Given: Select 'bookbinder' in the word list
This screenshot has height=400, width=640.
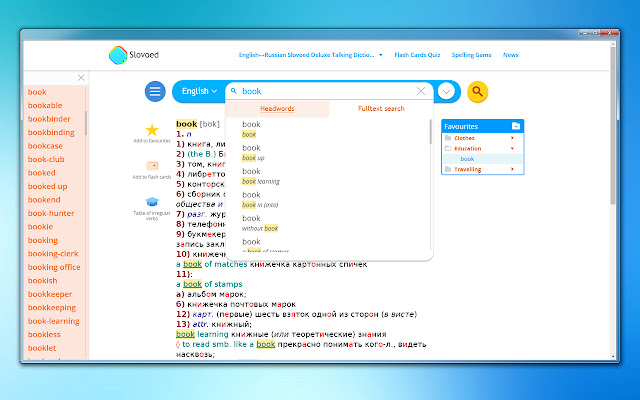Looking at the screenshot, I should coord(49,119).
